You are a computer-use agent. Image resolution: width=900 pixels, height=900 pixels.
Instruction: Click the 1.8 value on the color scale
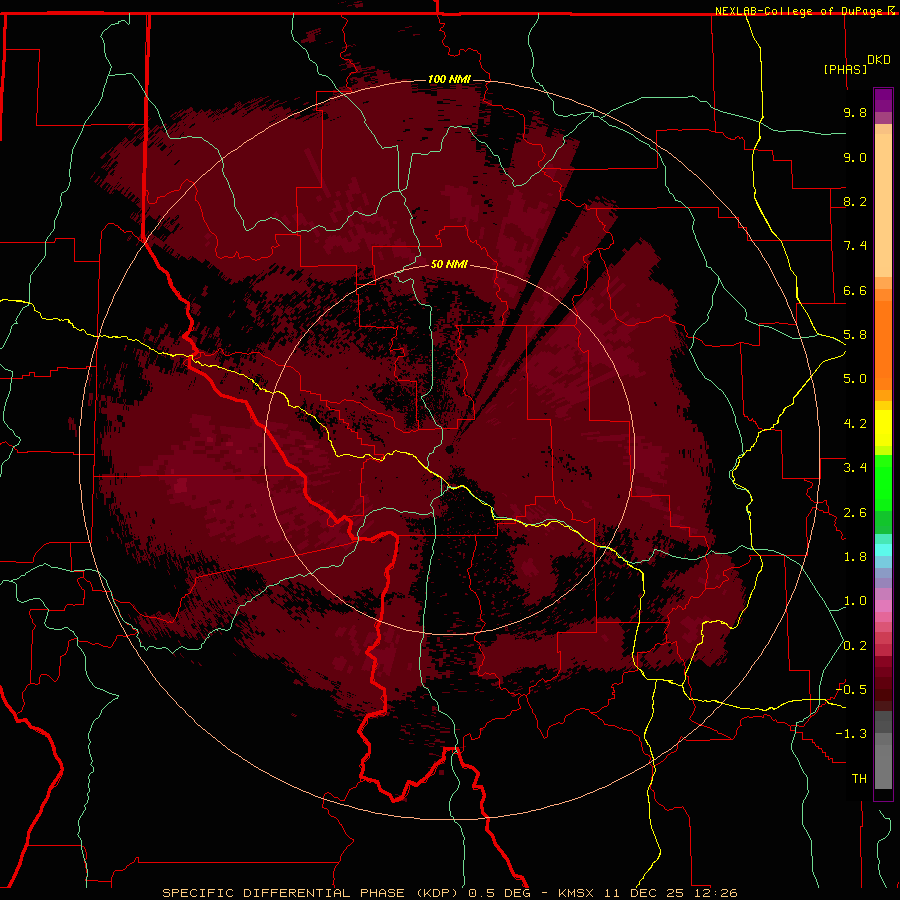click(x=855, y=557)
